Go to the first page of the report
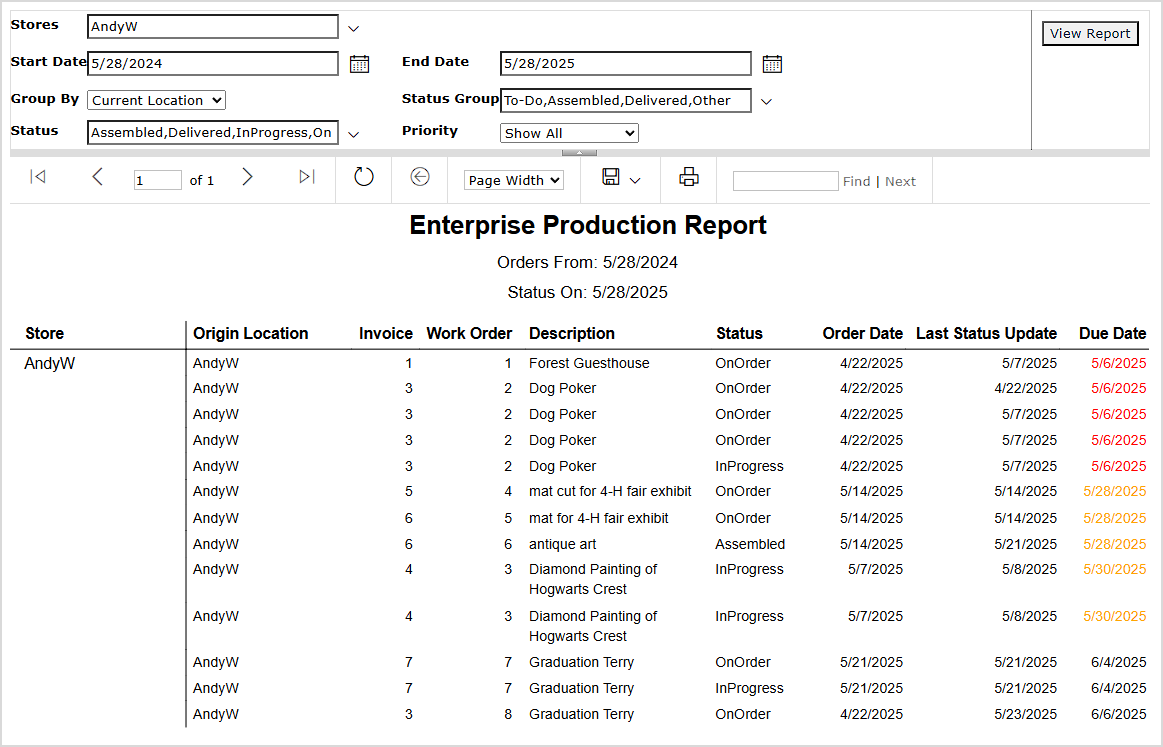The image size is (1163, 747). (x=37, y=177)
